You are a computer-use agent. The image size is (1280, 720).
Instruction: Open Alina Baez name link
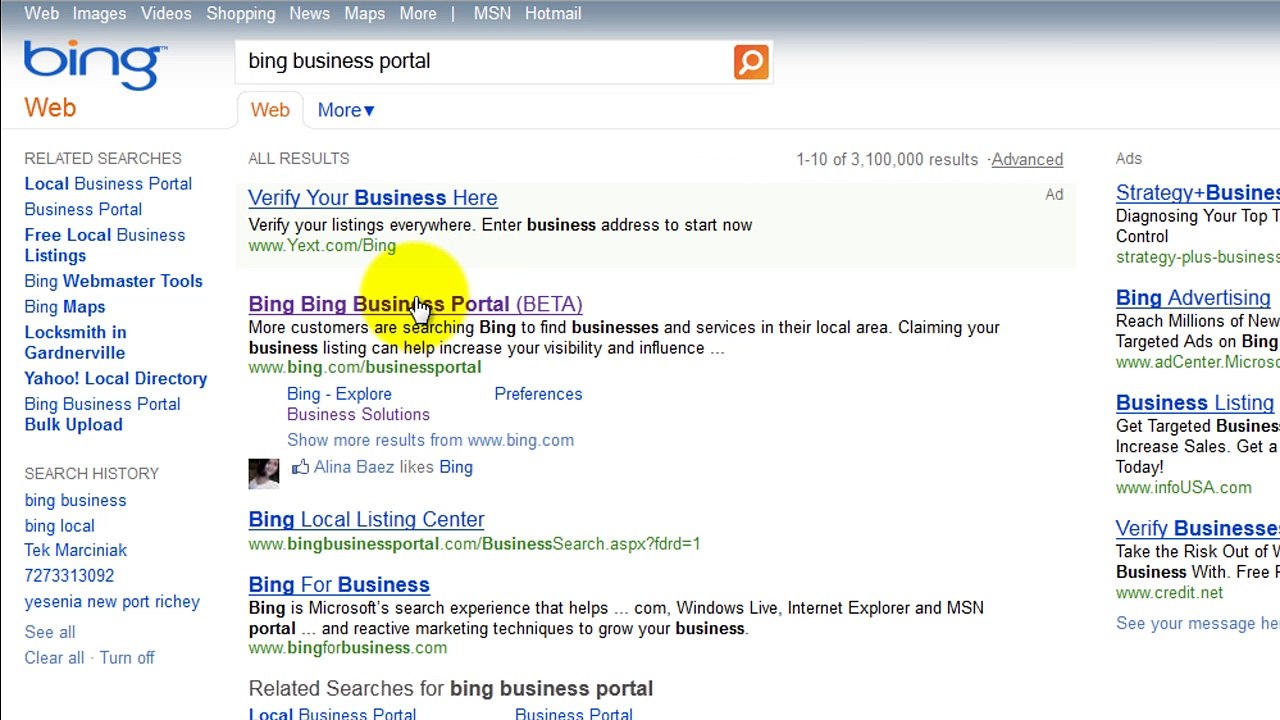[354, 467]
